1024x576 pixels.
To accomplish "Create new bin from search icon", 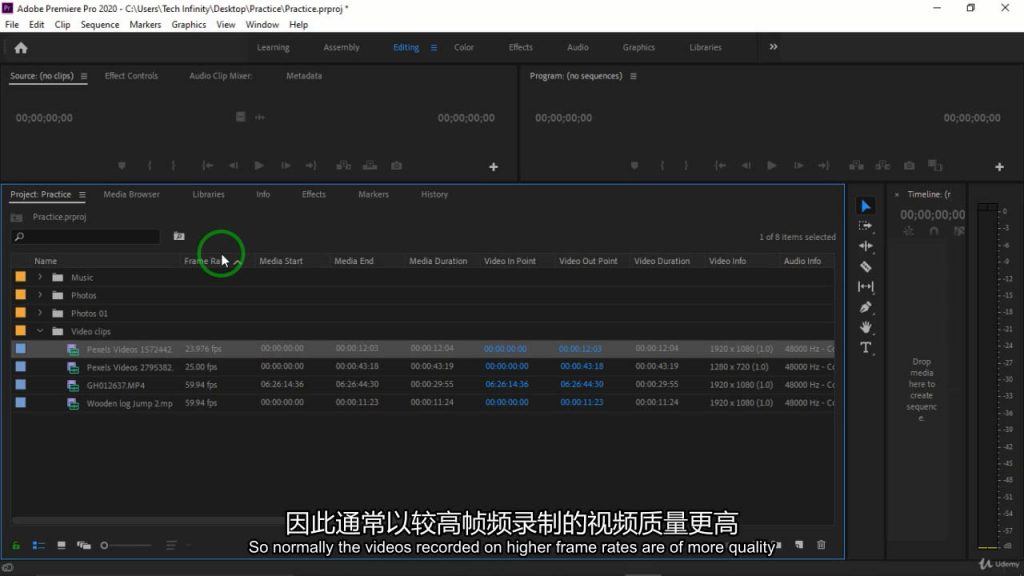I will tap(179, 236).
